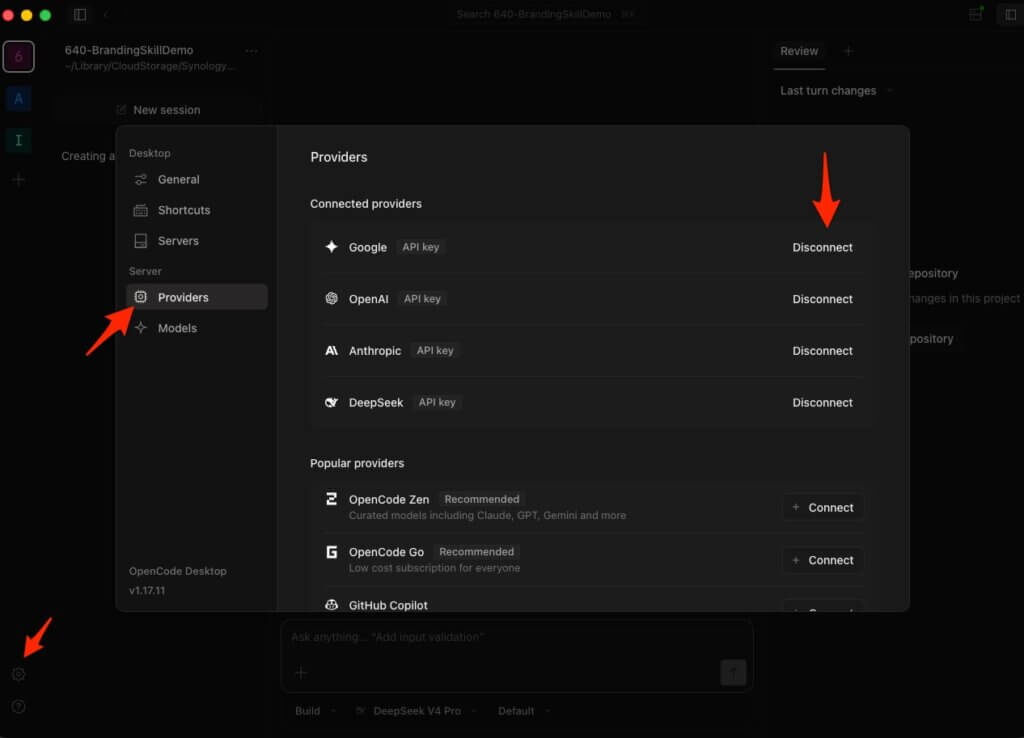Disconnect the Anthropic provider
Screen dimensions: 1024x738
822,351
